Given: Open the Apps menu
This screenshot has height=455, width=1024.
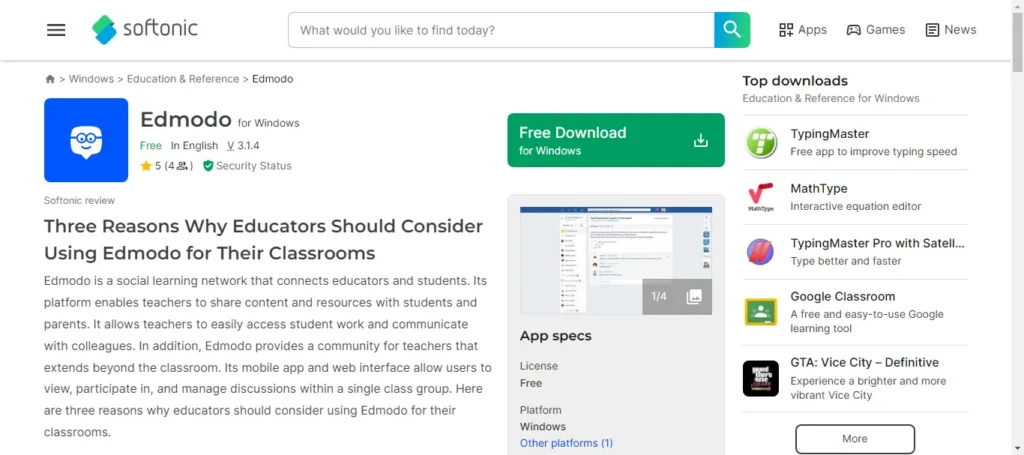Looking at the screenshot, I should (803, 30).
